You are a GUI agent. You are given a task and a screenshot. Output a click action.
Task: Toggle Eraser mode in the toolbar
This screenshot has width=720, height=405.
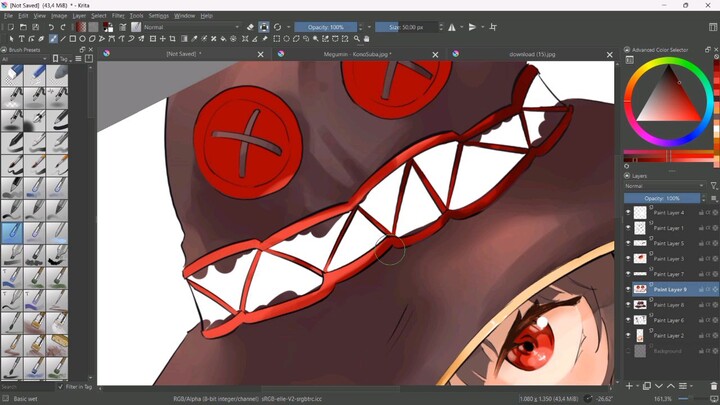point(250,27)
